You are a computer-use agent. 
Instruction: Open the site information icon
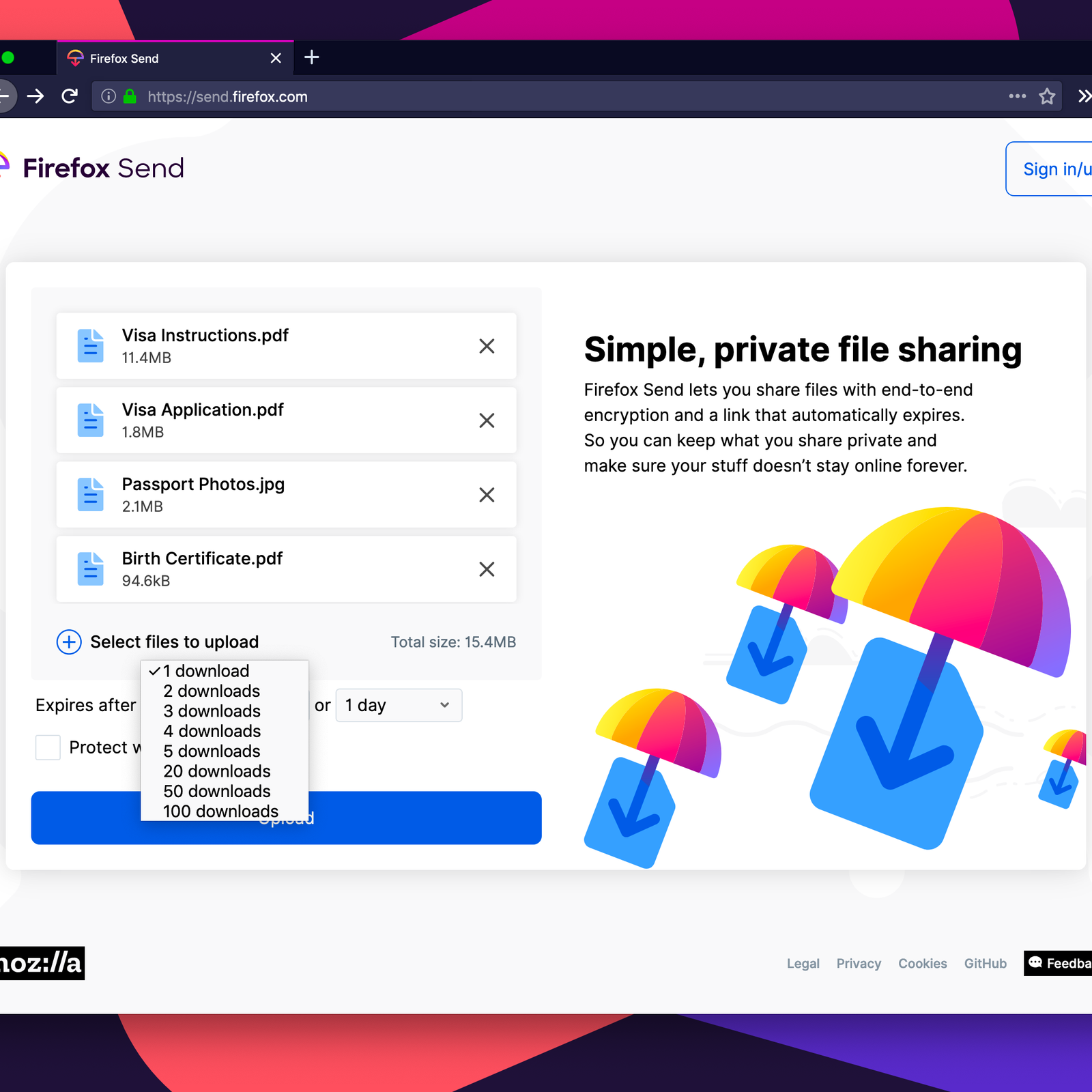109,96
